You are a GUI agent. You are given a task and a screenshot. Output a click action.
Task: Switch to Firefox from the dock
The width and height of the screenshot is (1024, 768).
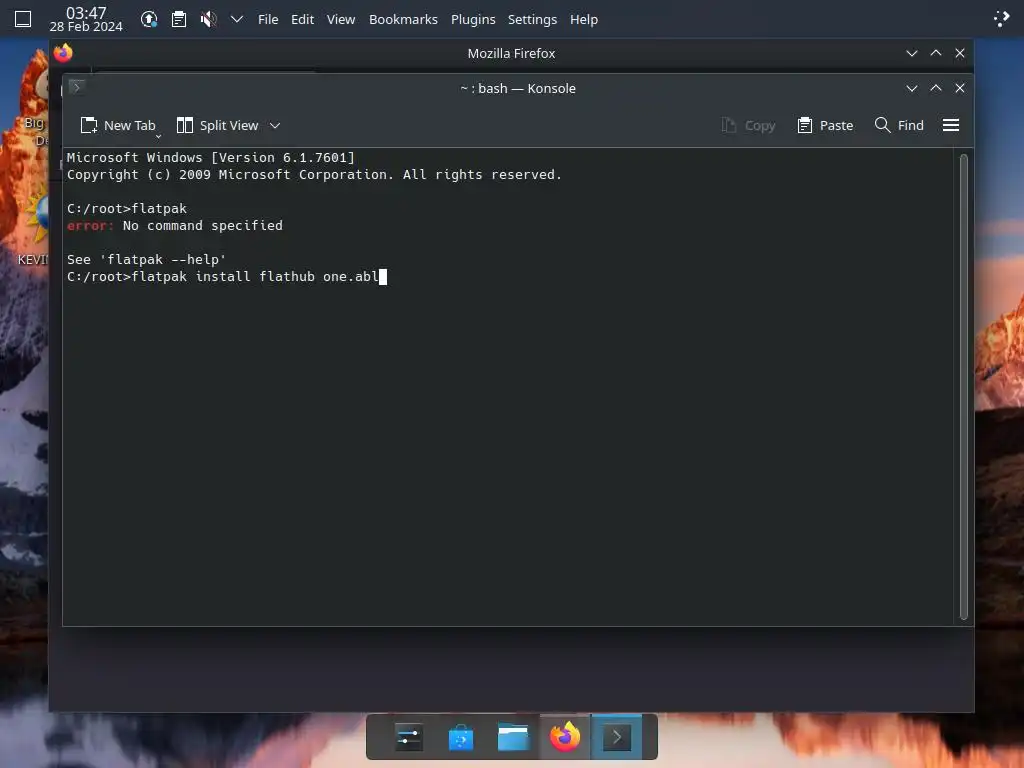pyautogui.click(x=565, y=737)
